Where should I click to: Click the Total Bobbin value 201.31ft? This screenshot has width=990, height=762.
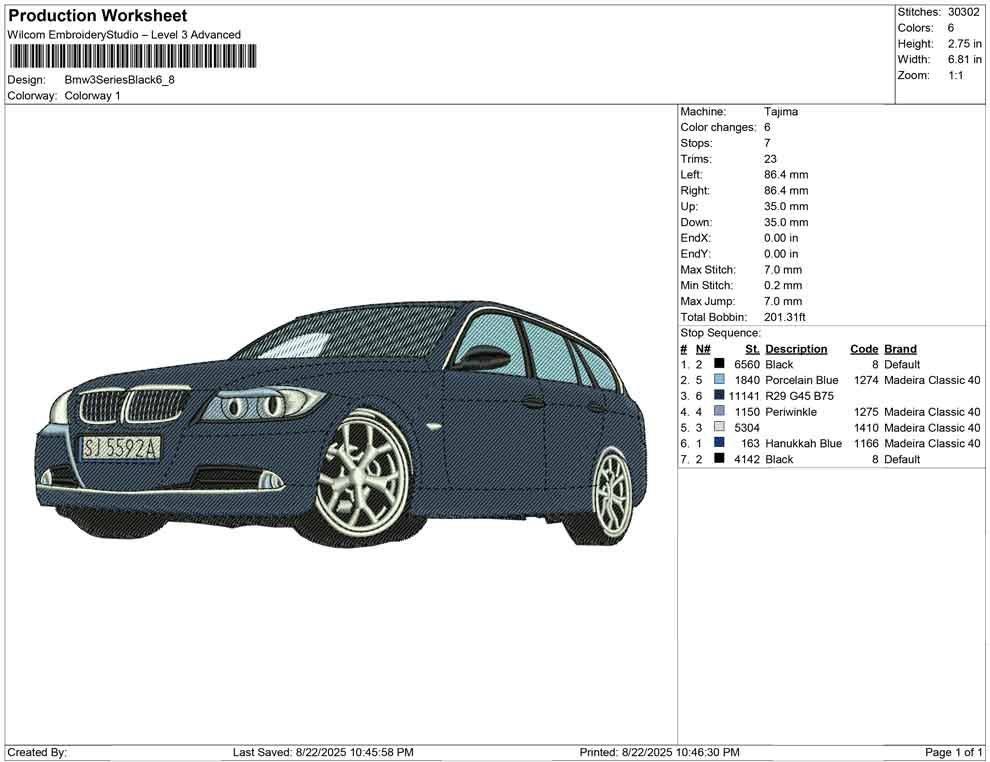(785, 317)
